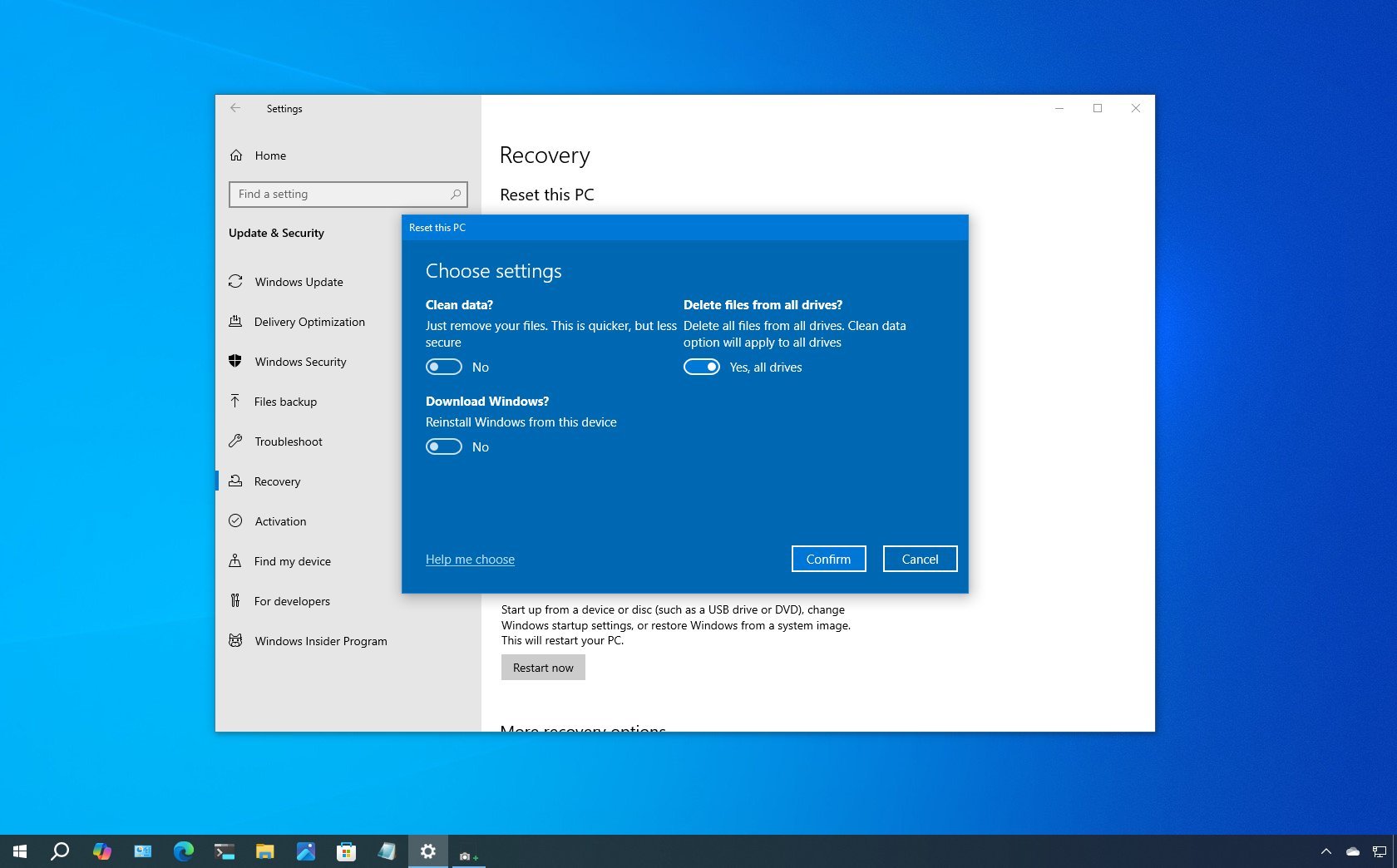Viewport: 1397px width, 868px height.
Task: Open Microsoft Edge from the taskbar
Action: (182, 851)
